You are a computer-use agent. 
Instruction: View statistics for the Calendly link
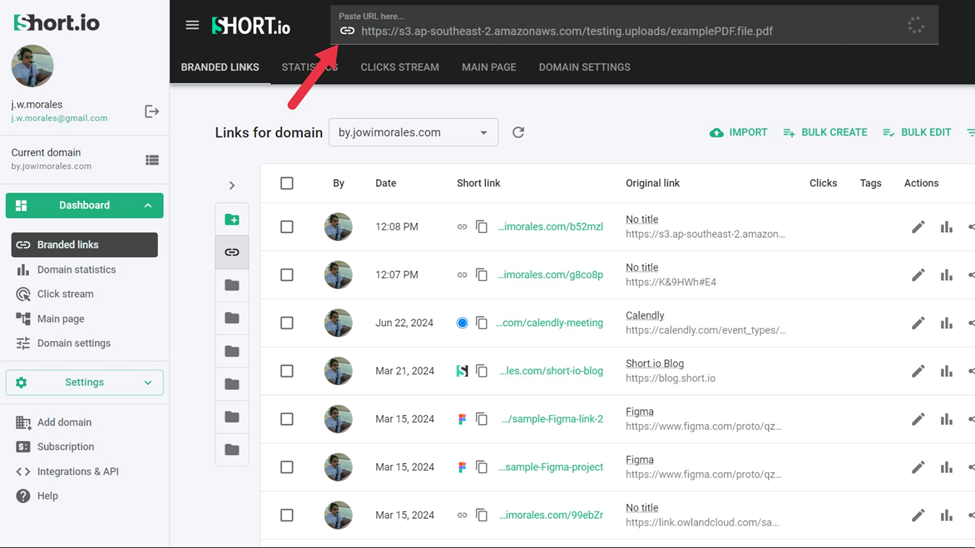[x=946, y=323]
